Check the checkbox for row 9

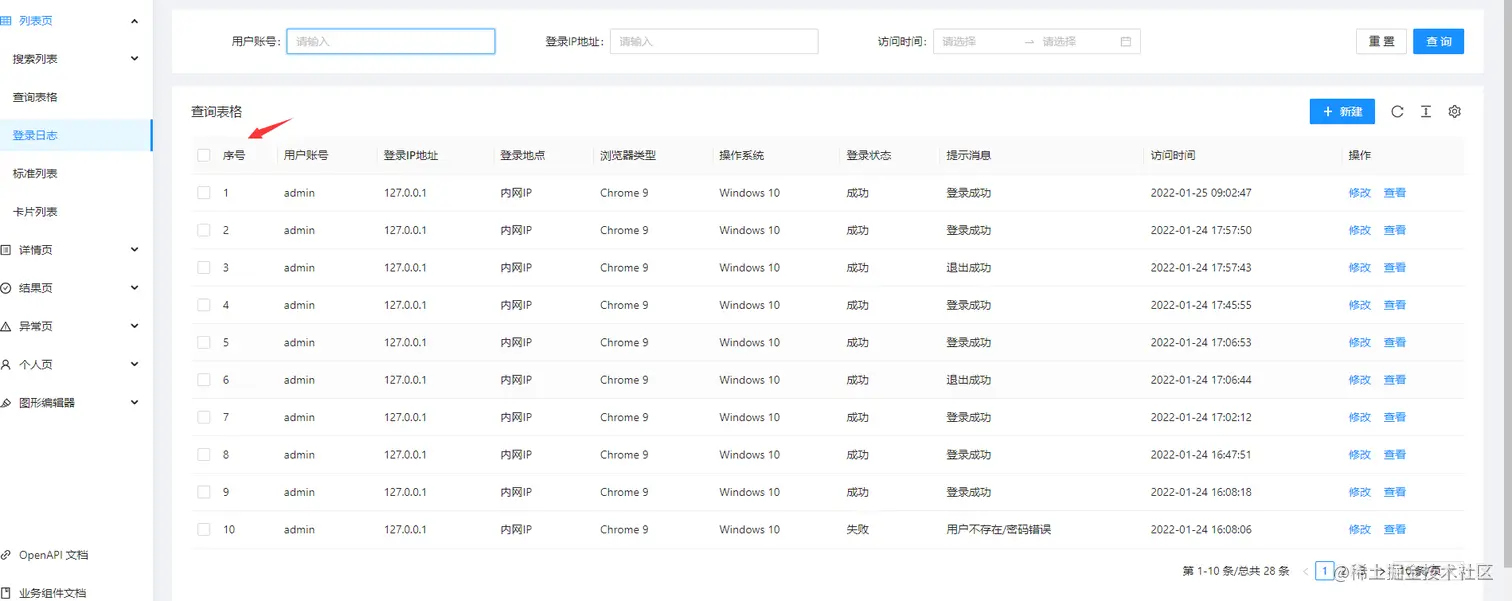(204, 492)
